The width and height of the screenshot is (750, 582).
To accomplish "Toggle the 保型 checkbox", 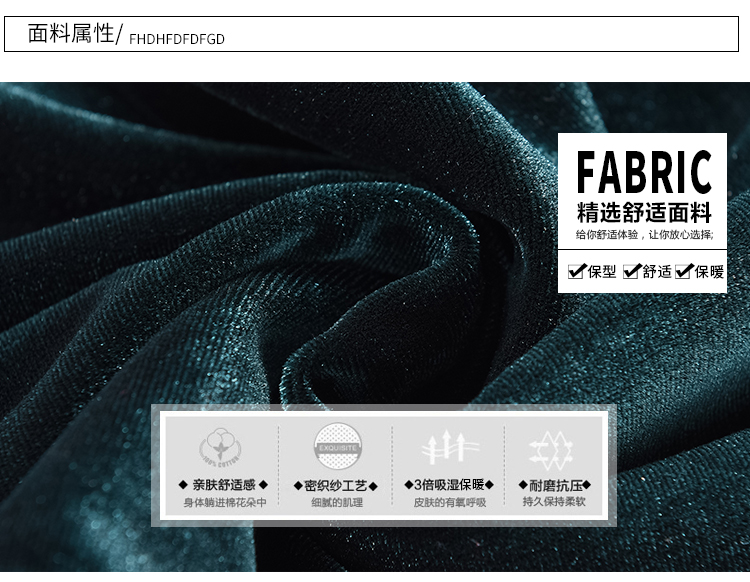I will [576, 271].
